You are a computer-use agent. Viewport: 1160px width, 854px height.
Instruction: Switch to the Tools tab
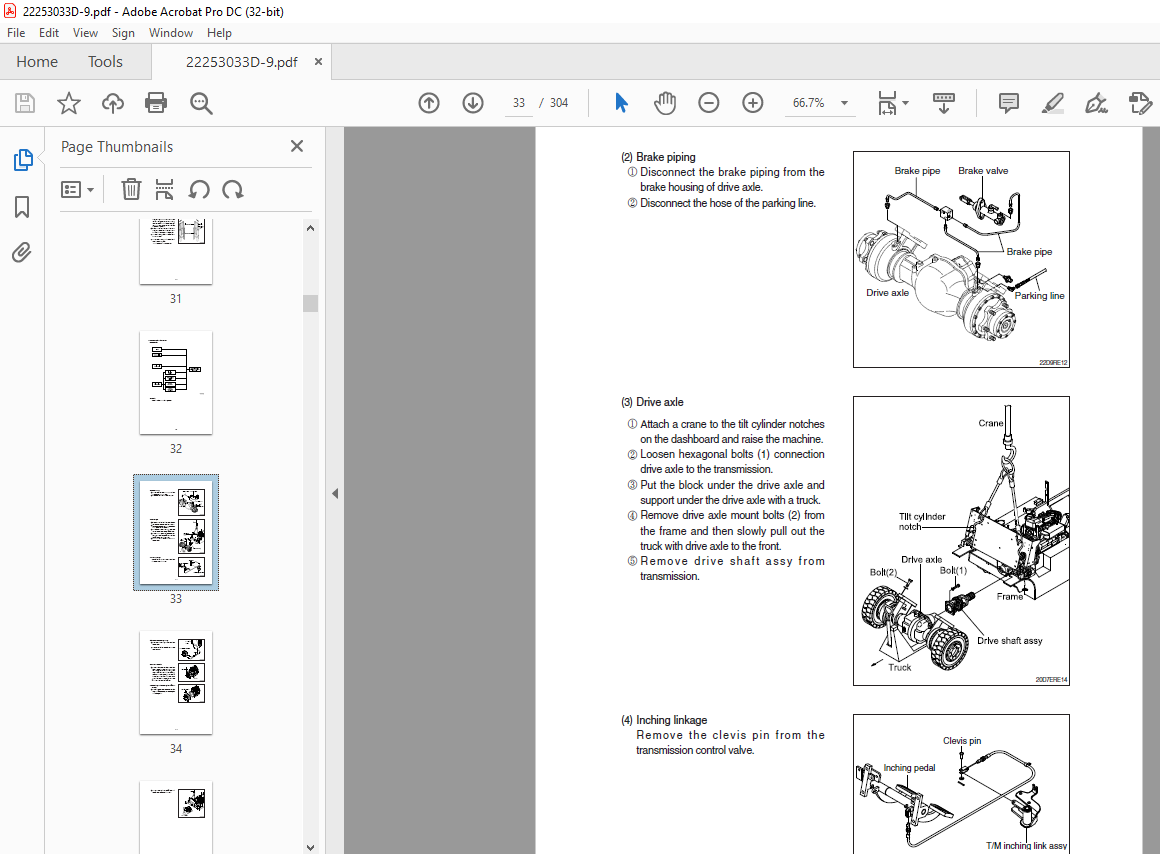[105, 61]
